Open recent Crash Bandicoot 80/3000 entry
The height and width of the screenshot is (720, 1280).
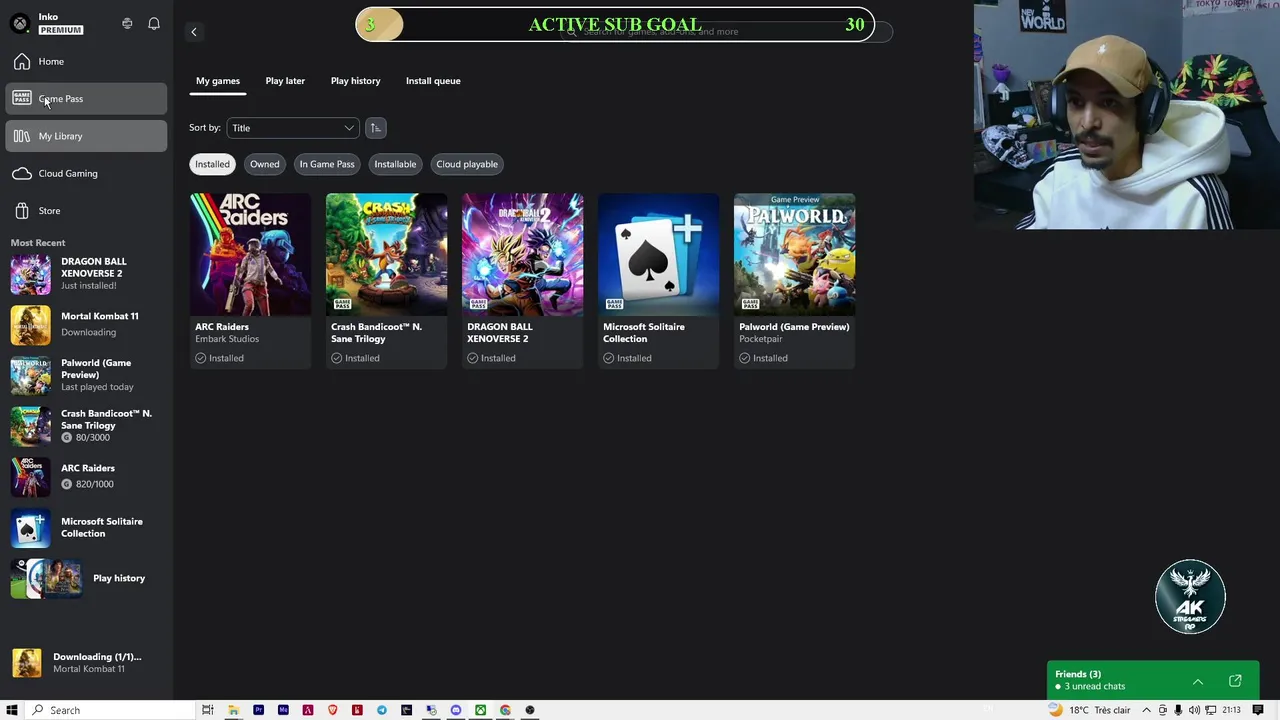[x=86, y=425]
